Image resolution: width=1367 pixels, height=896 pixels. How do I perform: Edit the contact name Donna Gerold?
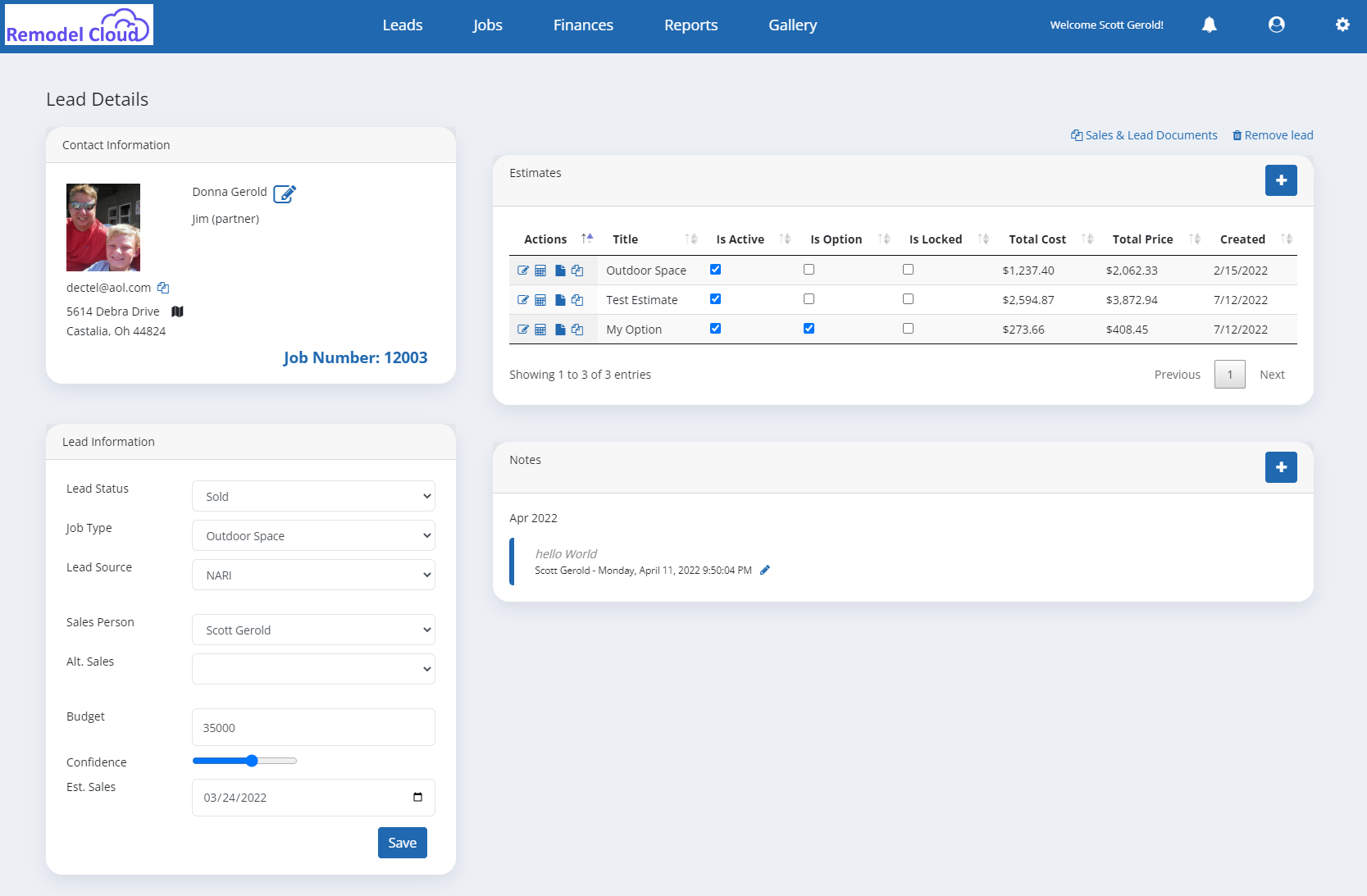click(x=285, y=193)
